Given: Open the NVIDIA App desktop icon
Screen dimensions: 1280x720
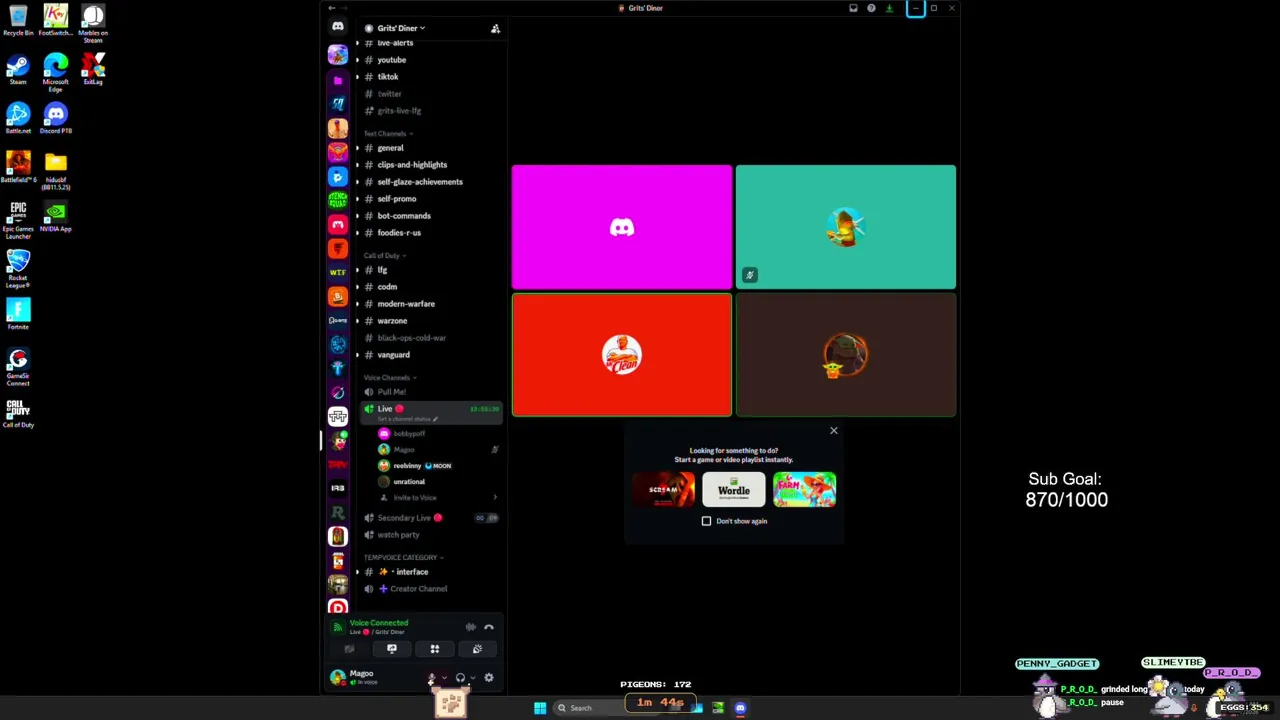Looking at the screenshot, I should click(56, 216).
